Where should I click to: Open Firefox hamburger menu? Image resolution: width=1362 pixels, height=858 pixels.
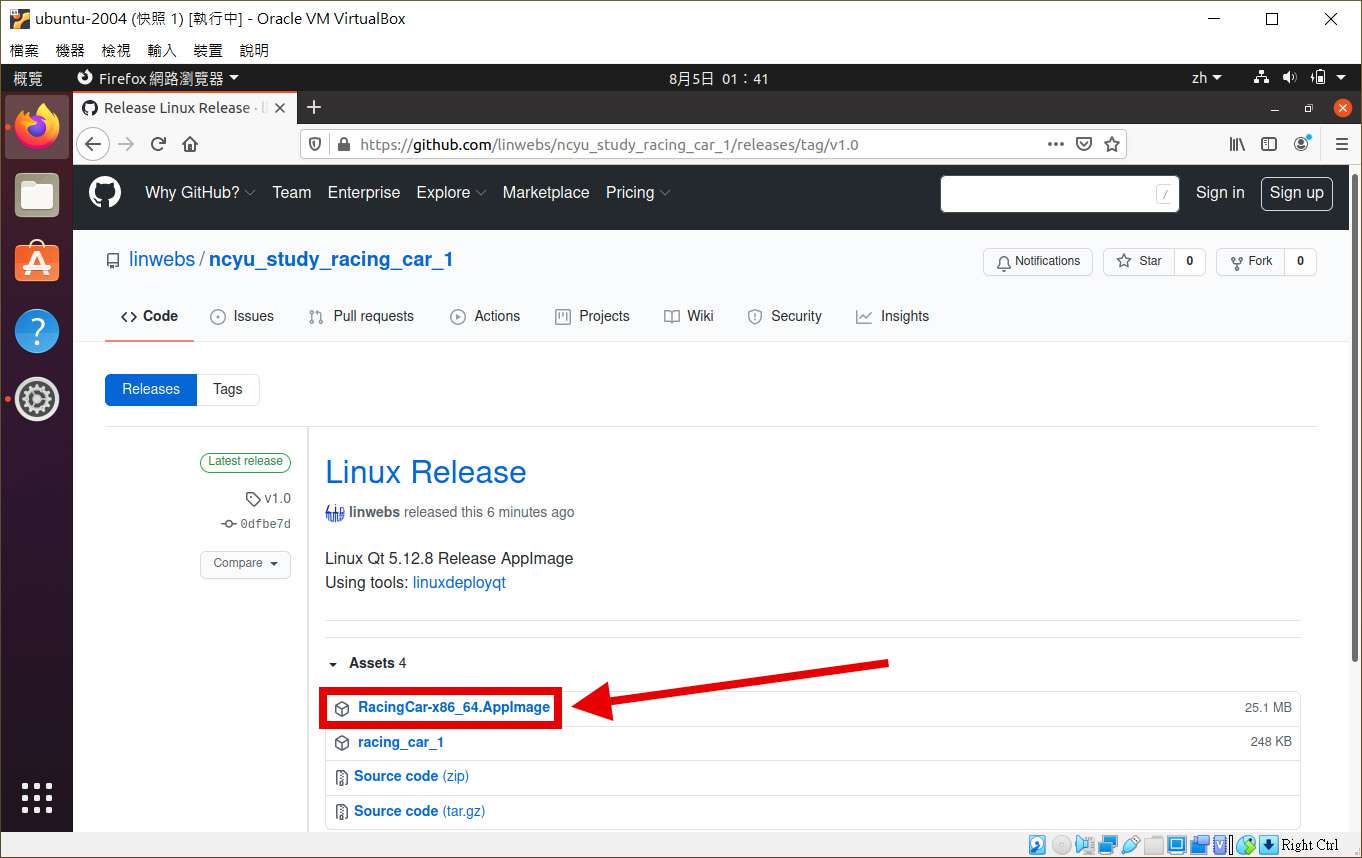point(1342,144)
